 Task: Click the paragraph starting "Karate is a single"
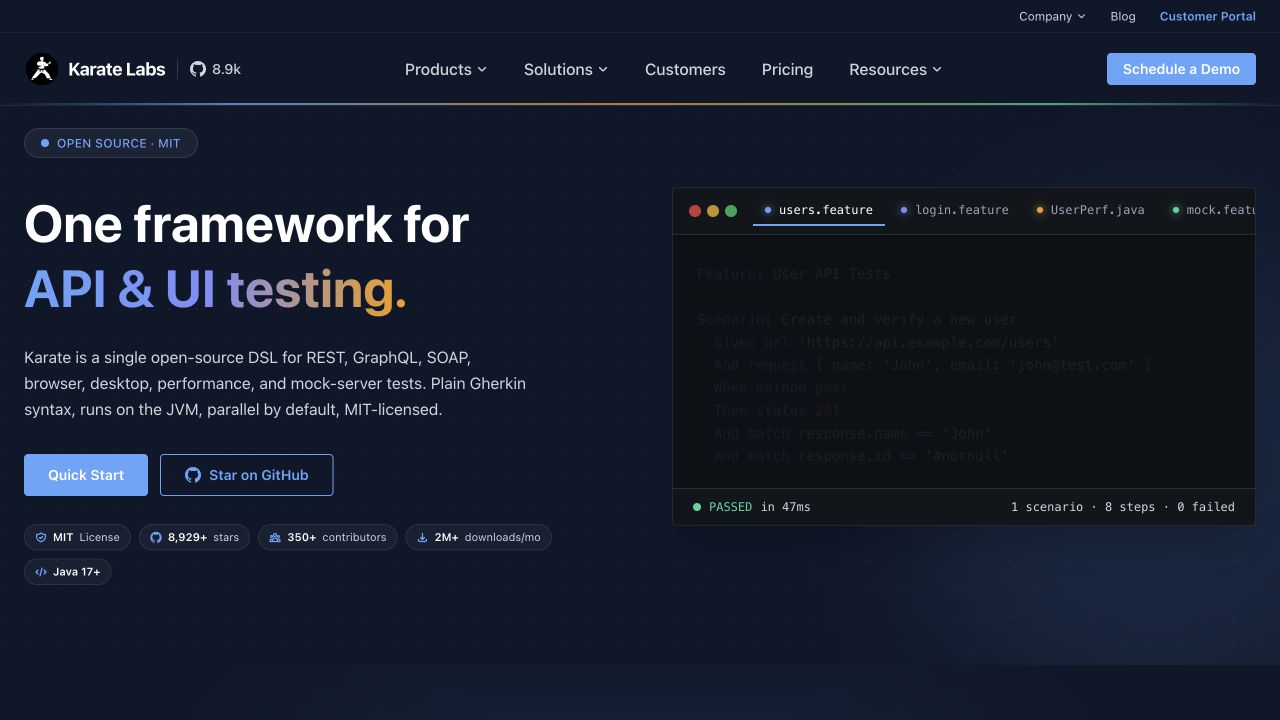tap(275, 383)
